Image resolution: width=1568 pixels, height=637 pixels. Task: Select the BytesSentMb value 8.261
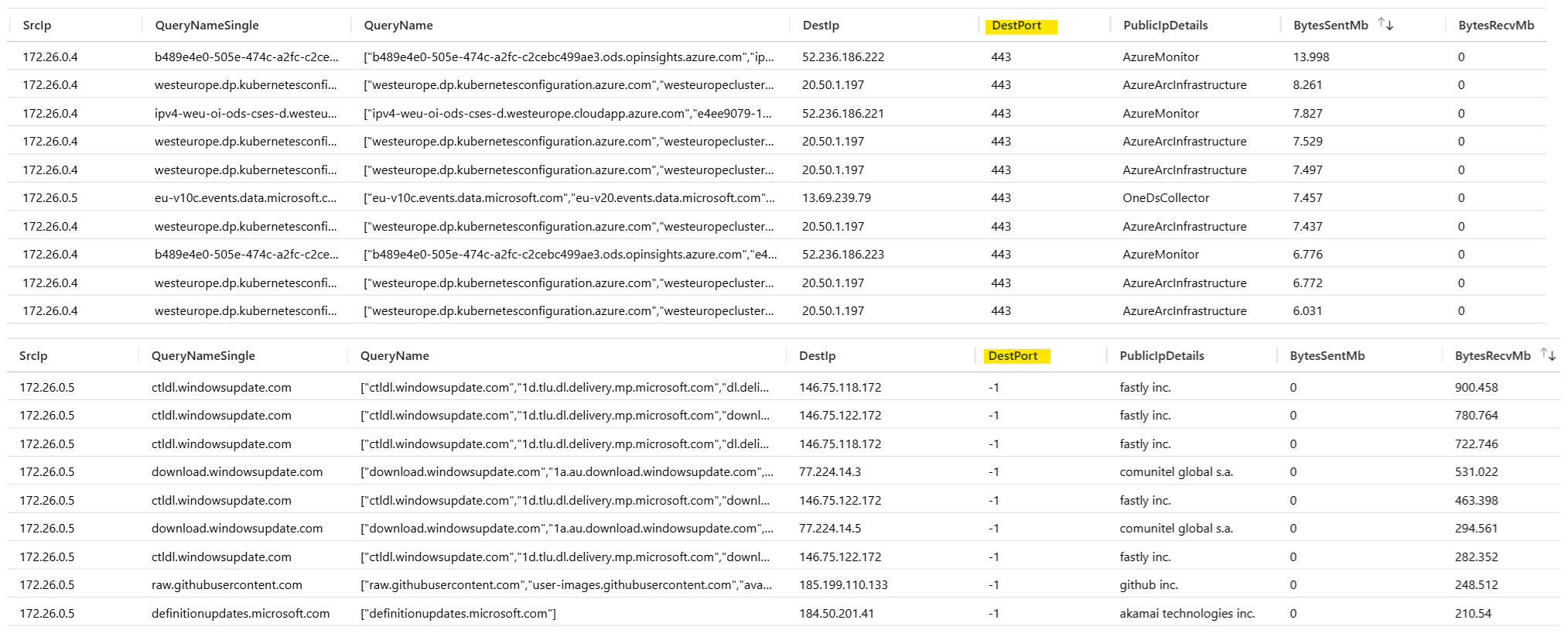(x=1307, y=85)
